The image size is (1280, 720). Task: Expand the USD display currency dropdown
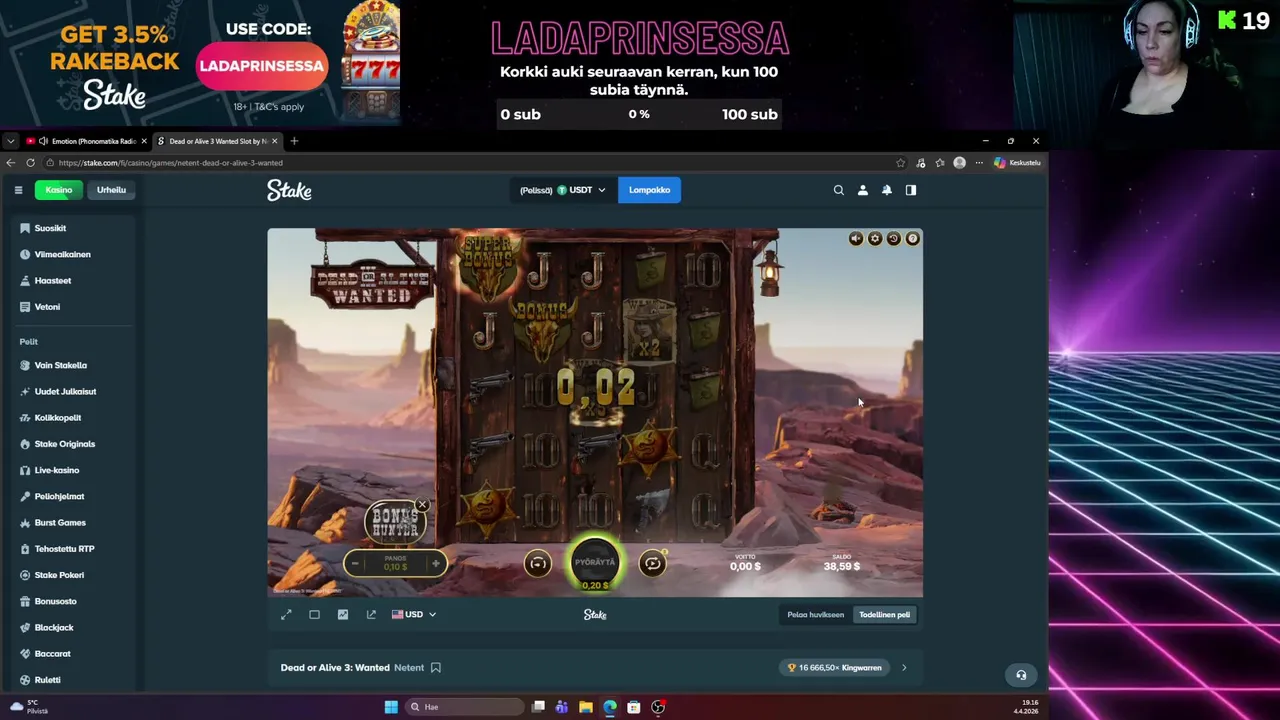pyautogui.click(x=414, y=614)
